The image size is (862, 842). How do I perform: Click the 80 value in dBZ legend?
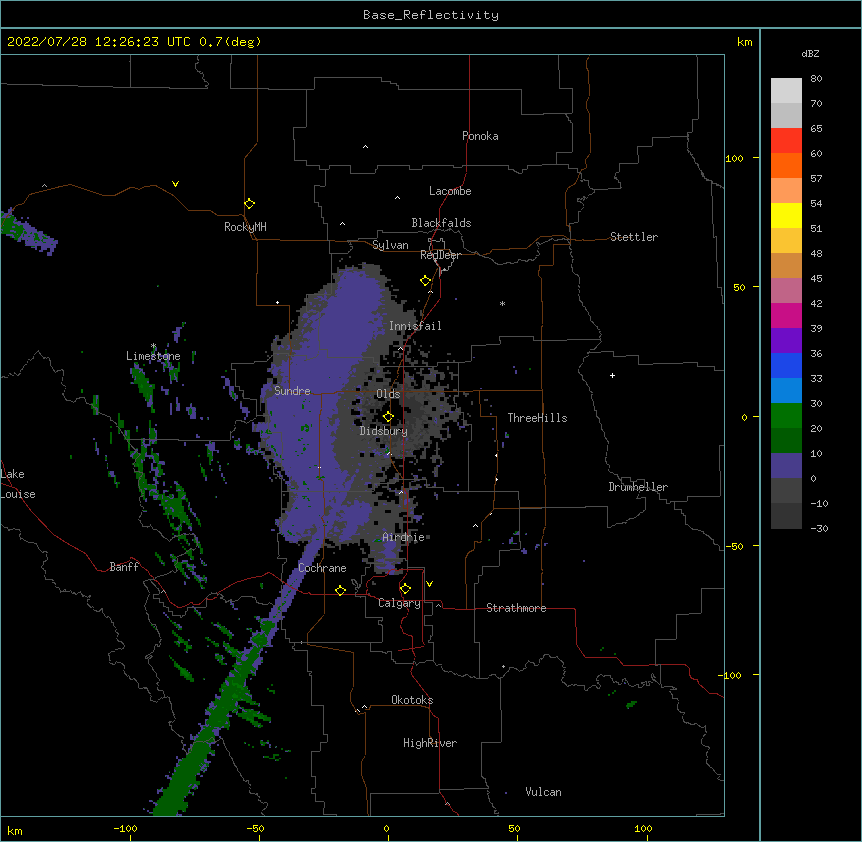(x=816, y=79)
